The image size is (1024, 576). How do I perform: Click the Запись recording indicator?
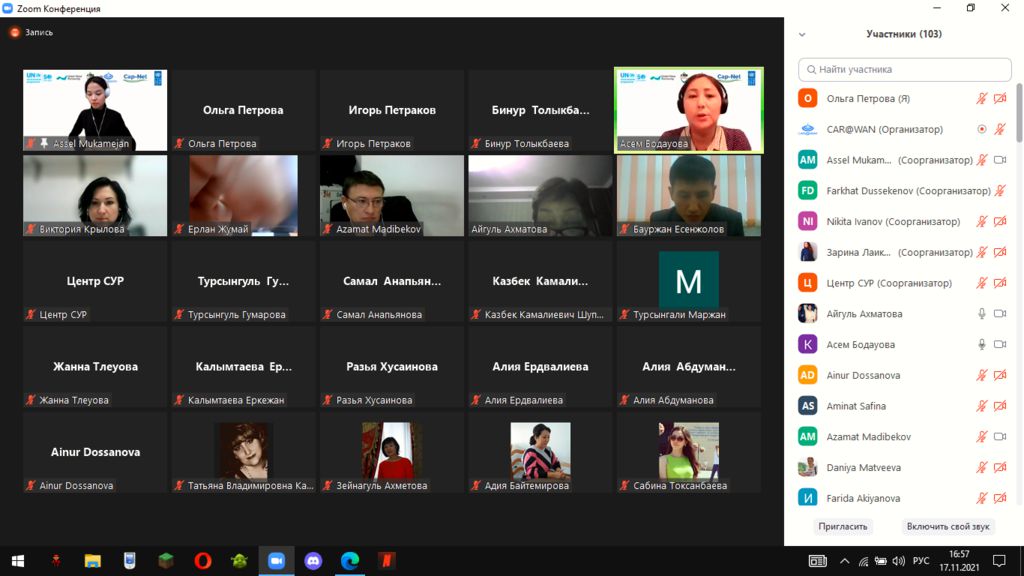(31, 32)
